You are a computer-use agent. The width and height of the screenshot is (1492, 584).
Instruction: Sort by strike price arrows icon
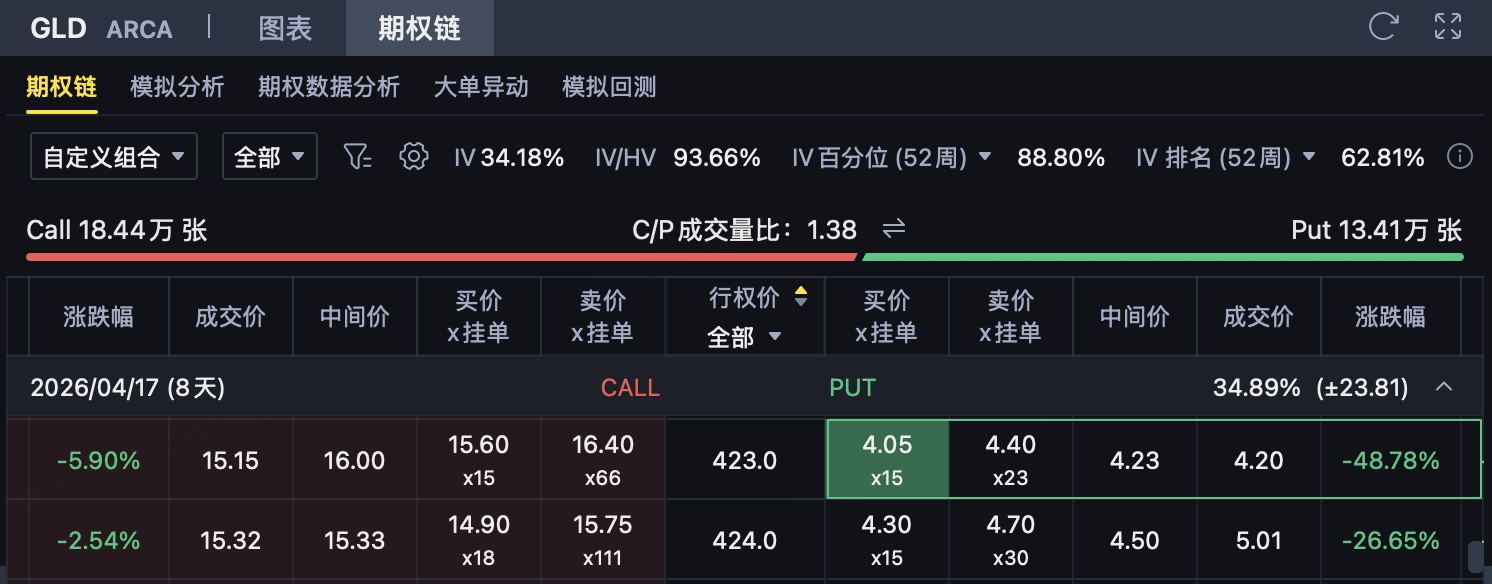point(800,297)
